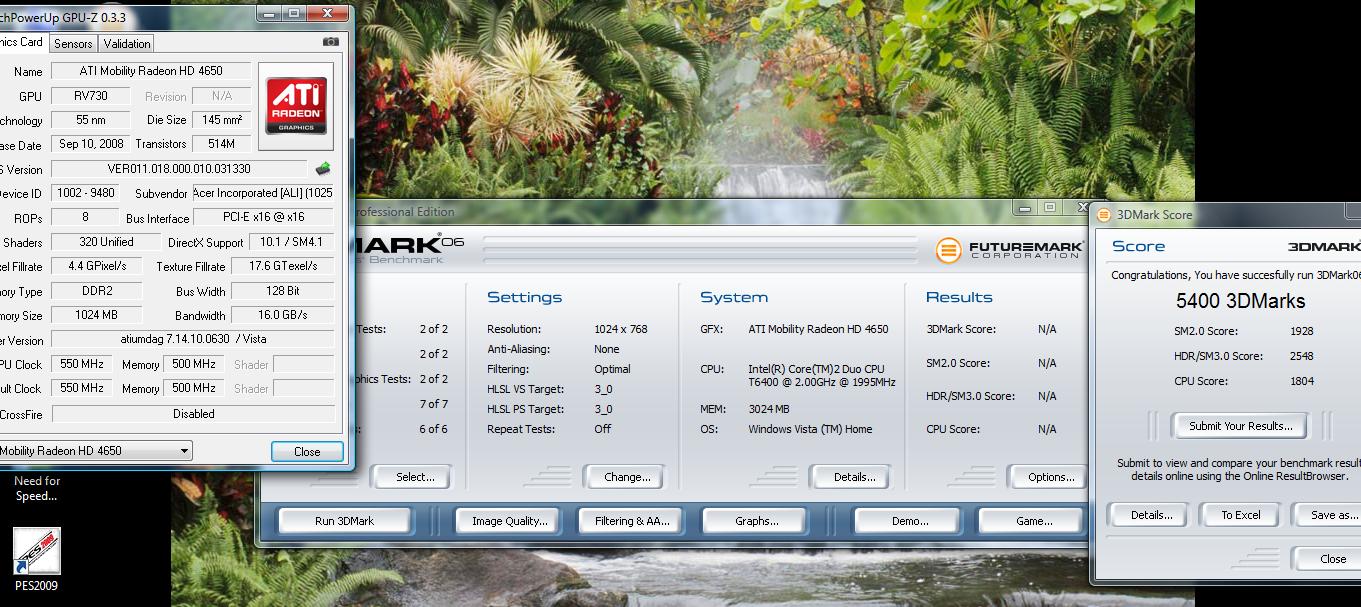1361x607 pixels.
Task: Click the RV730 GPU field
Action: [92, 96]
